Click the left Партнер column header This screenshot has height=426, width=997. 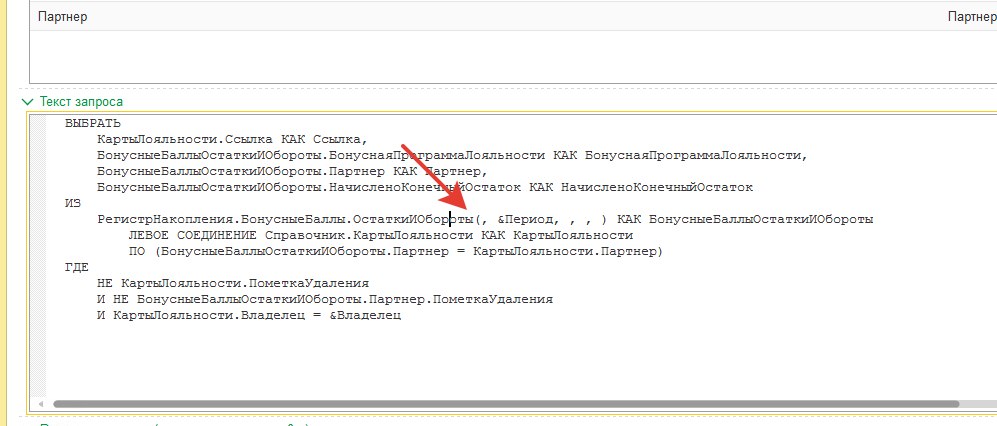pos(62,17)
